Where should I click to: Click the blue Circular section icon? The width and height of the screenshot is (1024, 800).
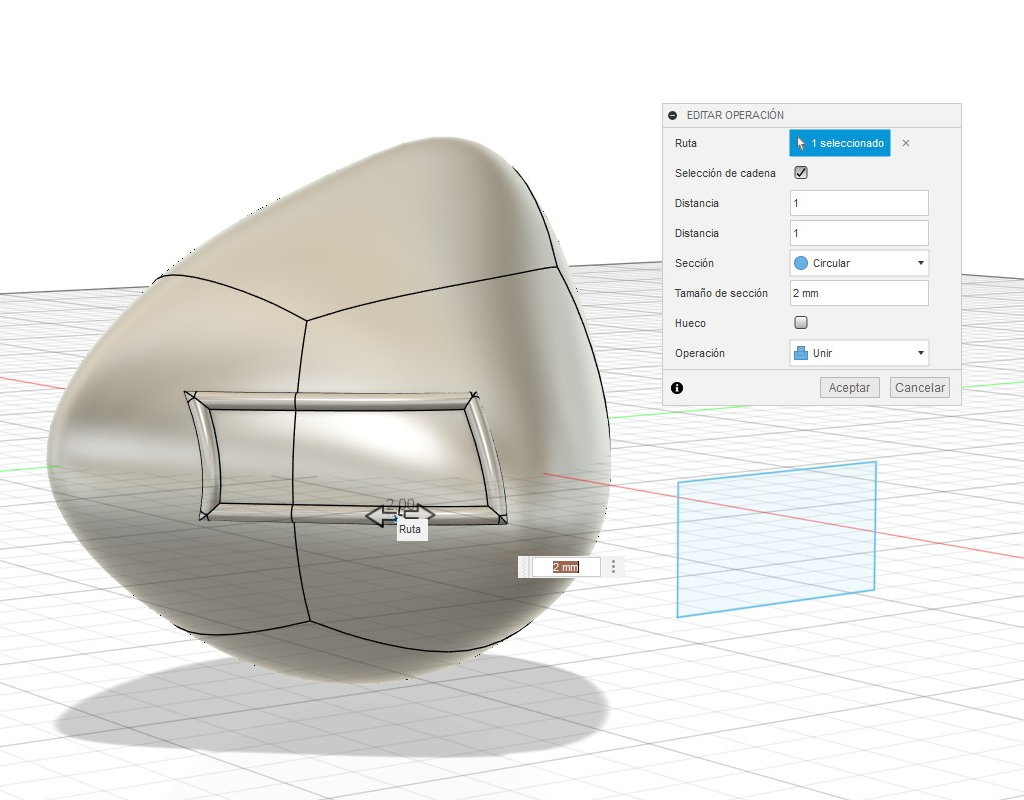click(801, 263)
